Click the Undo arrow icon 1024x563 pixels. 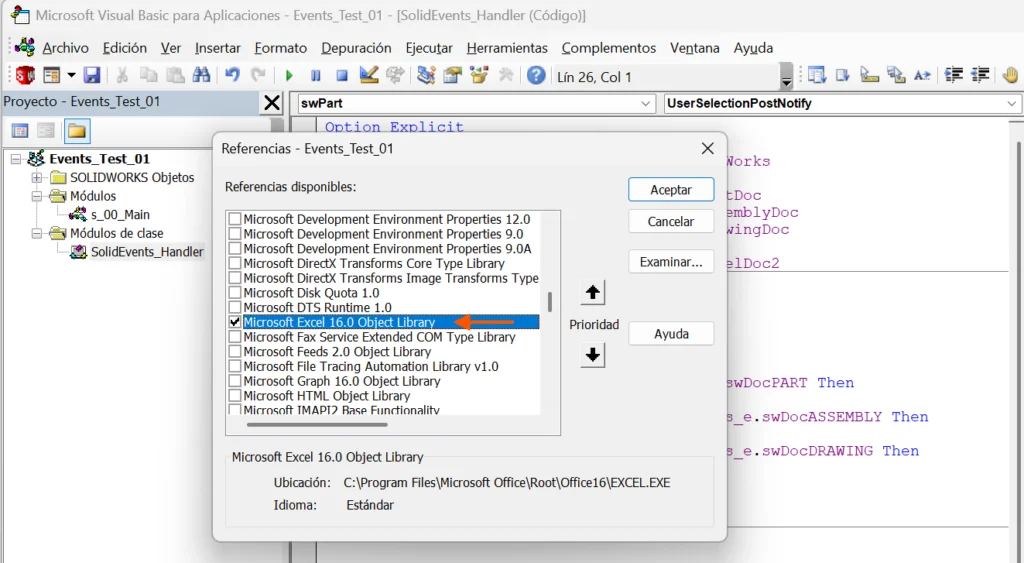[232, 76]
